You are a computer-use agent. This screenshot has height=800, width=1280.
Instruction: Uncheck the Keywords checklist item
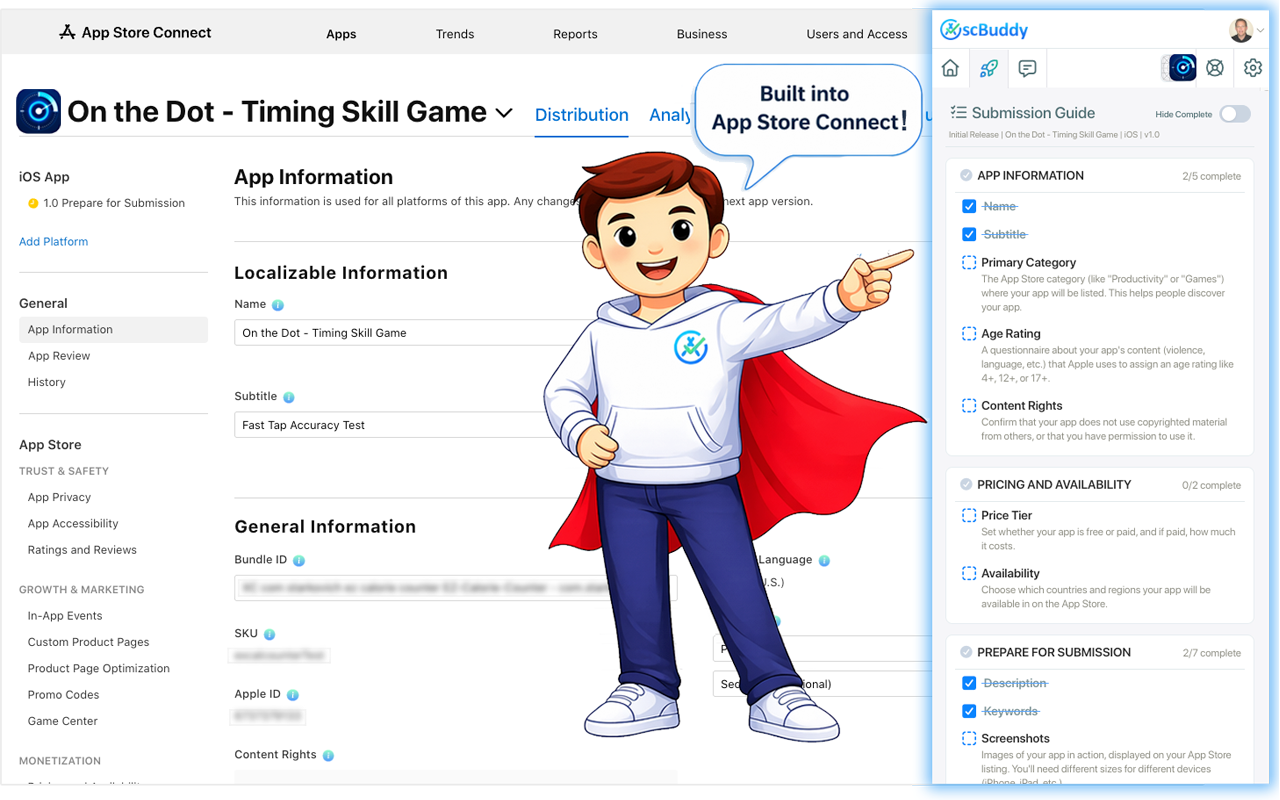(x=969, y=712)
